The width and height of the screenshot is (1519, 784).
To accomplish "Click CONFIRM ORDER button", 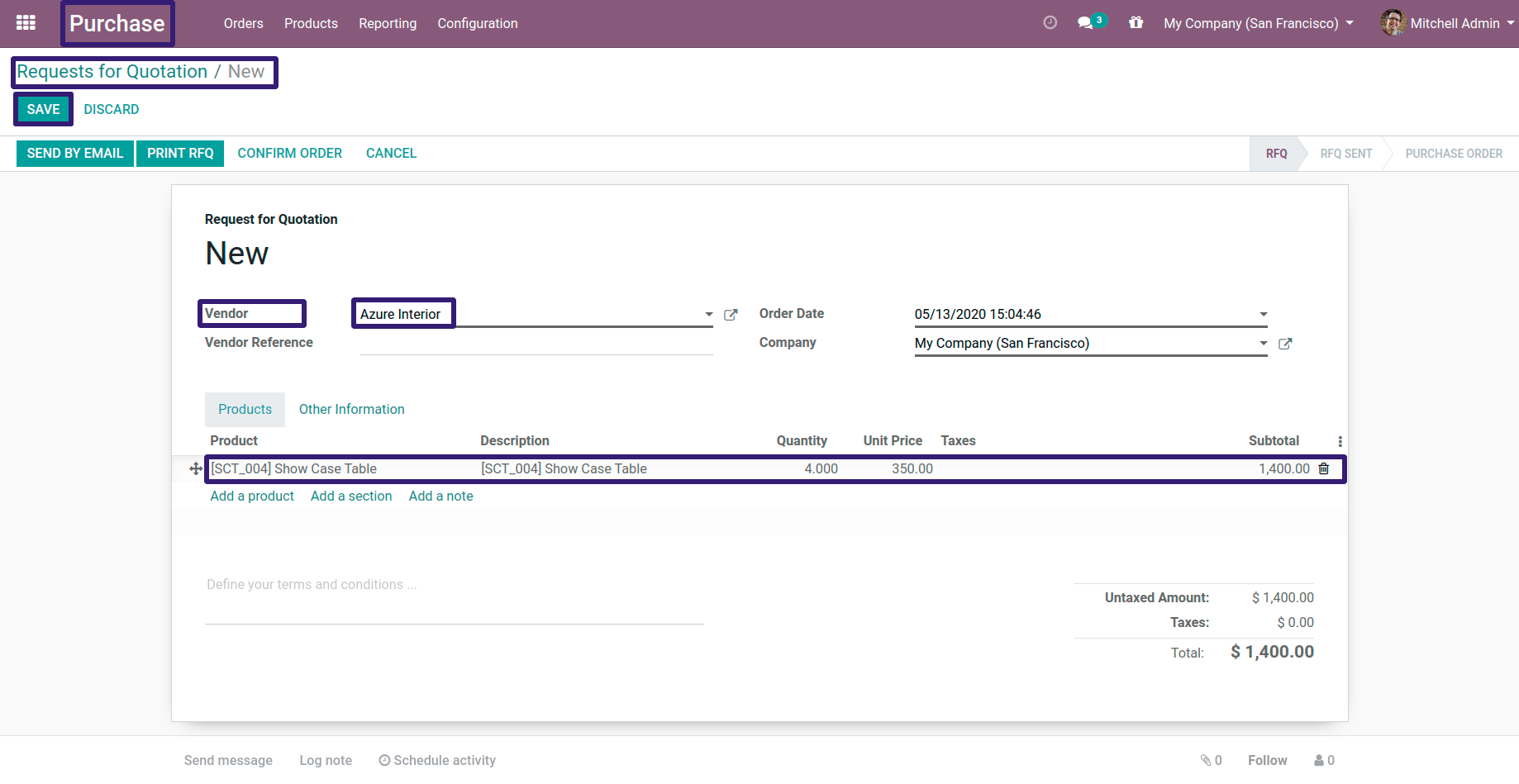I will click(x=290, y=154).
